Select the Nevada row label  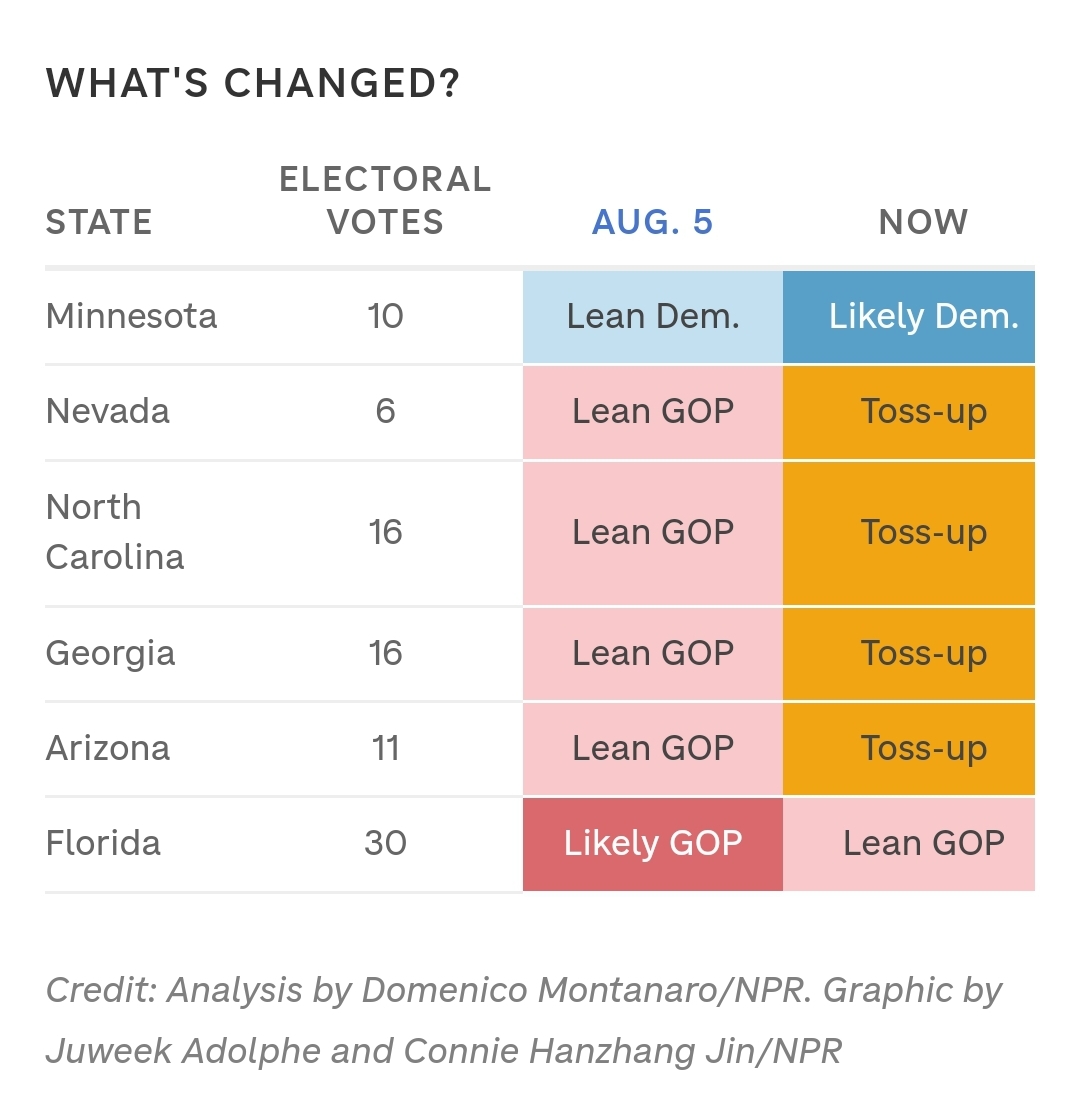pyautogui.click(x=108, y=411)
